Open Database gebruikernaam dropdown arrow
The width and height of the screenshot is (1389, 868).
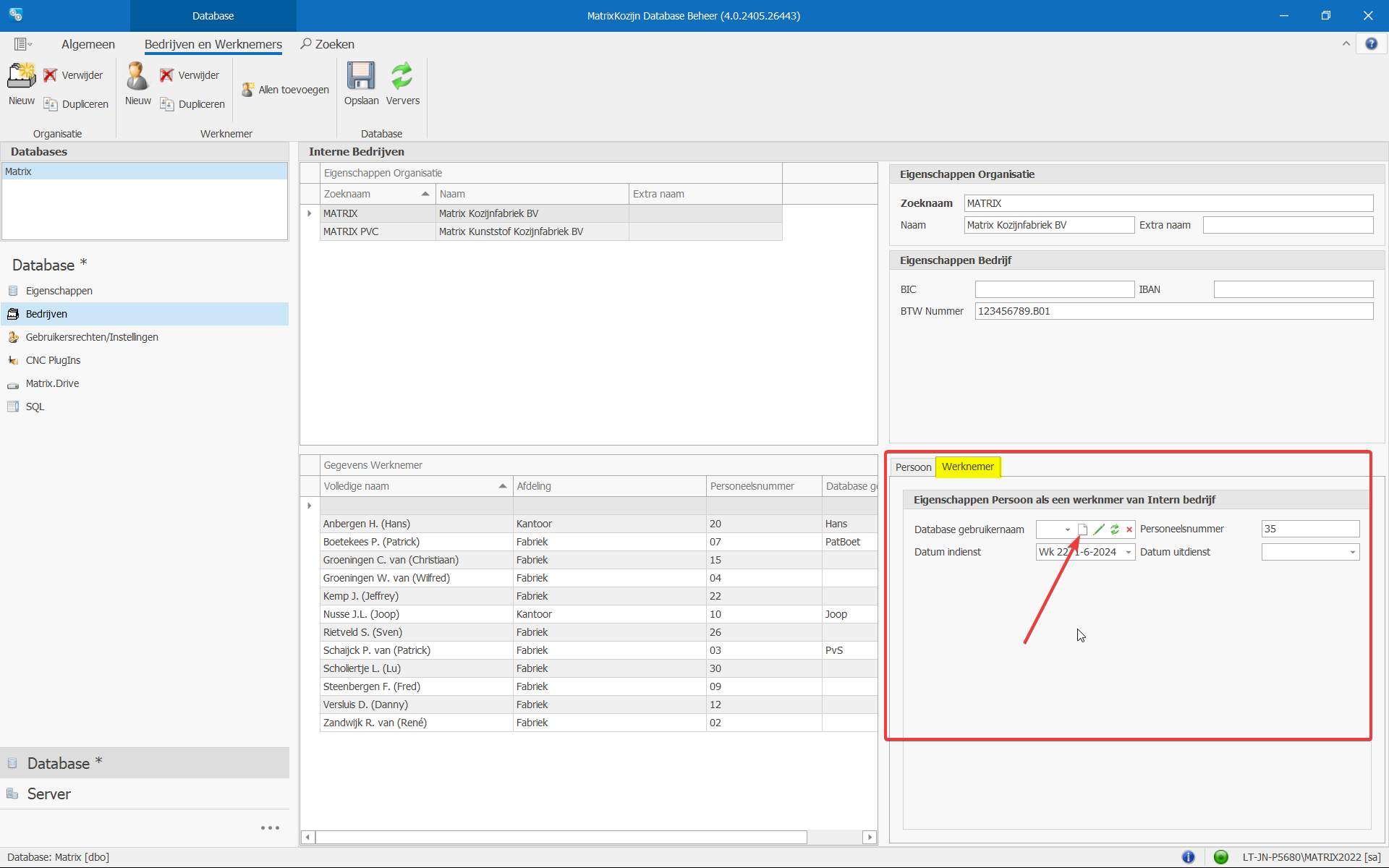(1067, 529)
